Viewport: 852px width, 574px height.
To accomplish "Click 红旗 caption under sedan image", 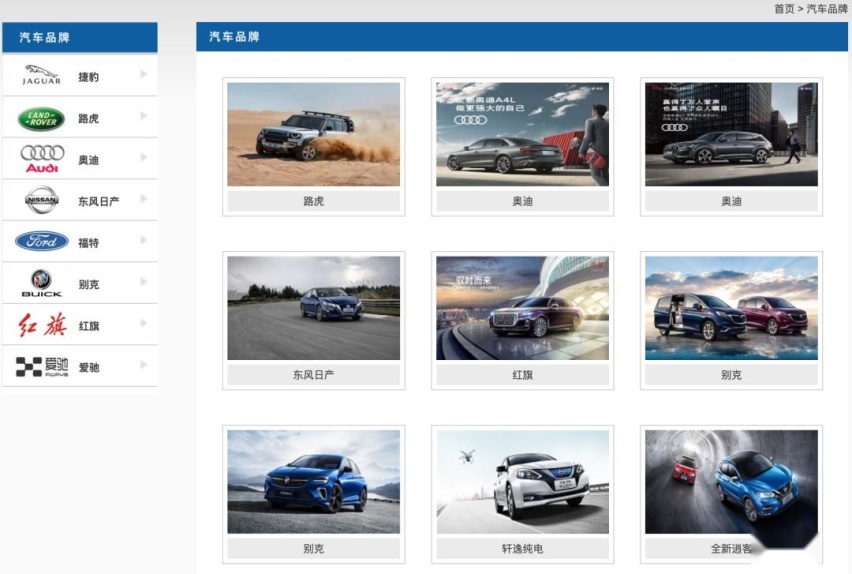I will tap(522, 375).
